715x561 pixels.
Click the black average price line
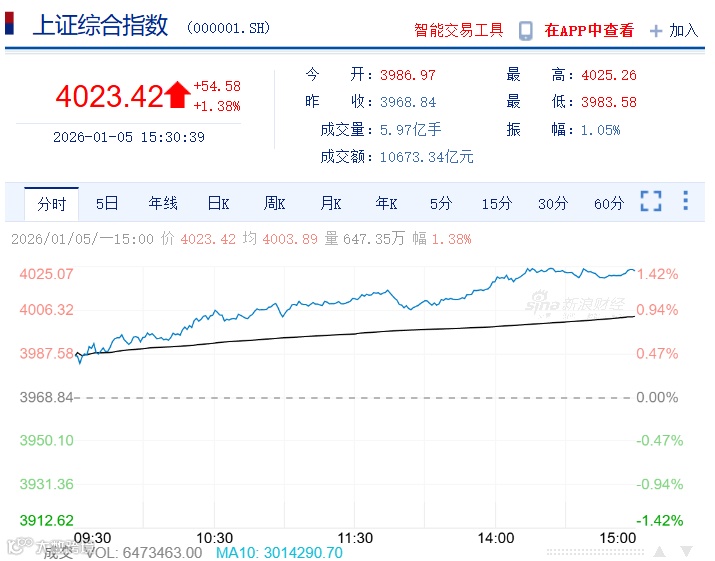356,334
